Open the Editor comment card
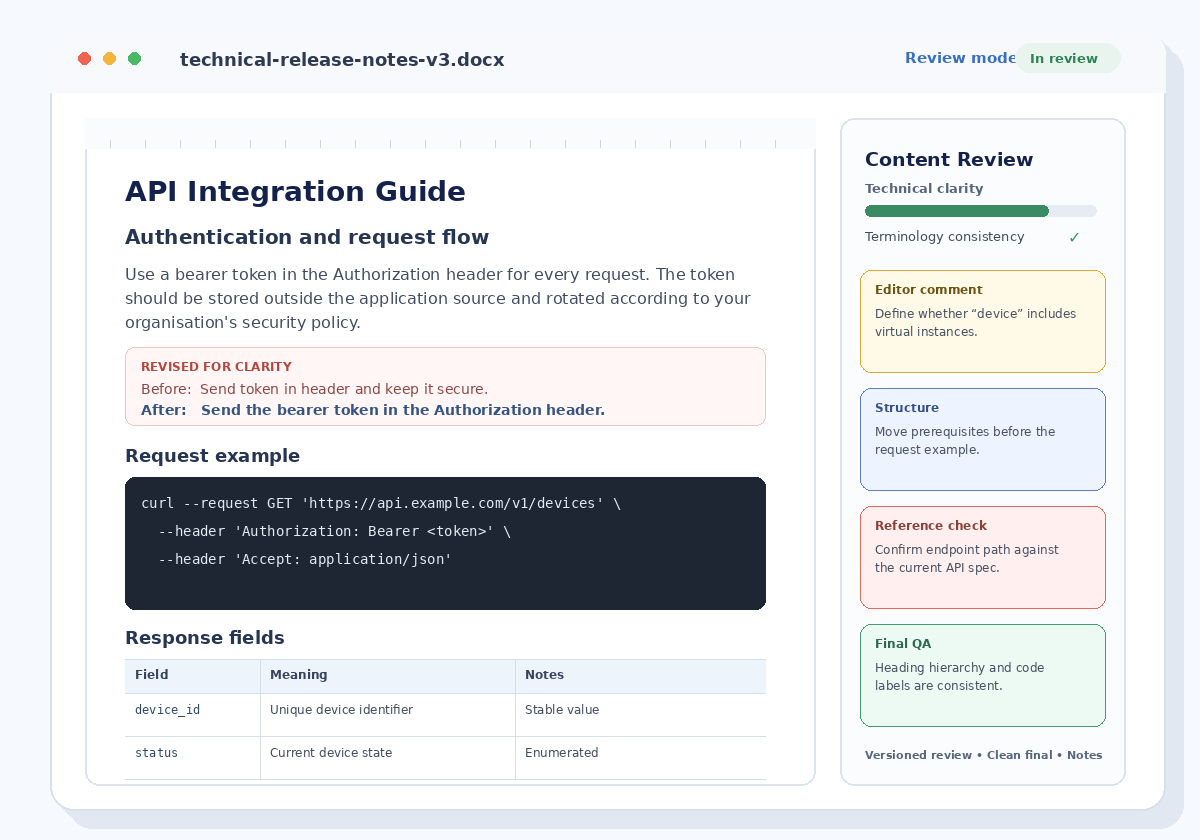Viewport: 1200px width, 840px height. (x=983, y=321)
